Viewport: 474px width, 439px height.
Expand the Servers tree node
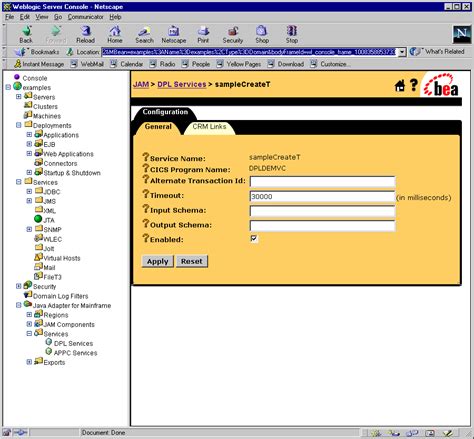pos(19,97)
